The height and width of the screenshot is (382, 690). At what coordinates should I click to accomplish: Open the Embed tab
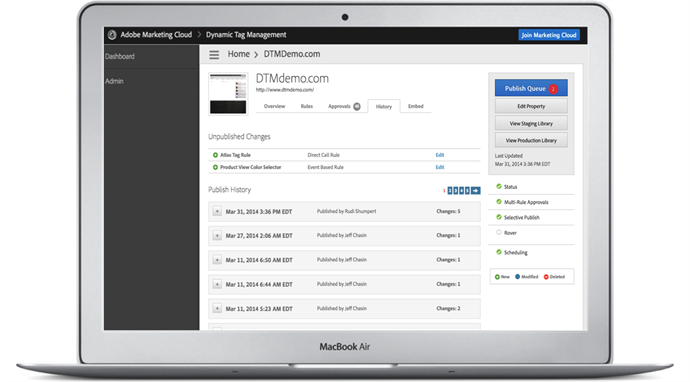tap(415, 107)
